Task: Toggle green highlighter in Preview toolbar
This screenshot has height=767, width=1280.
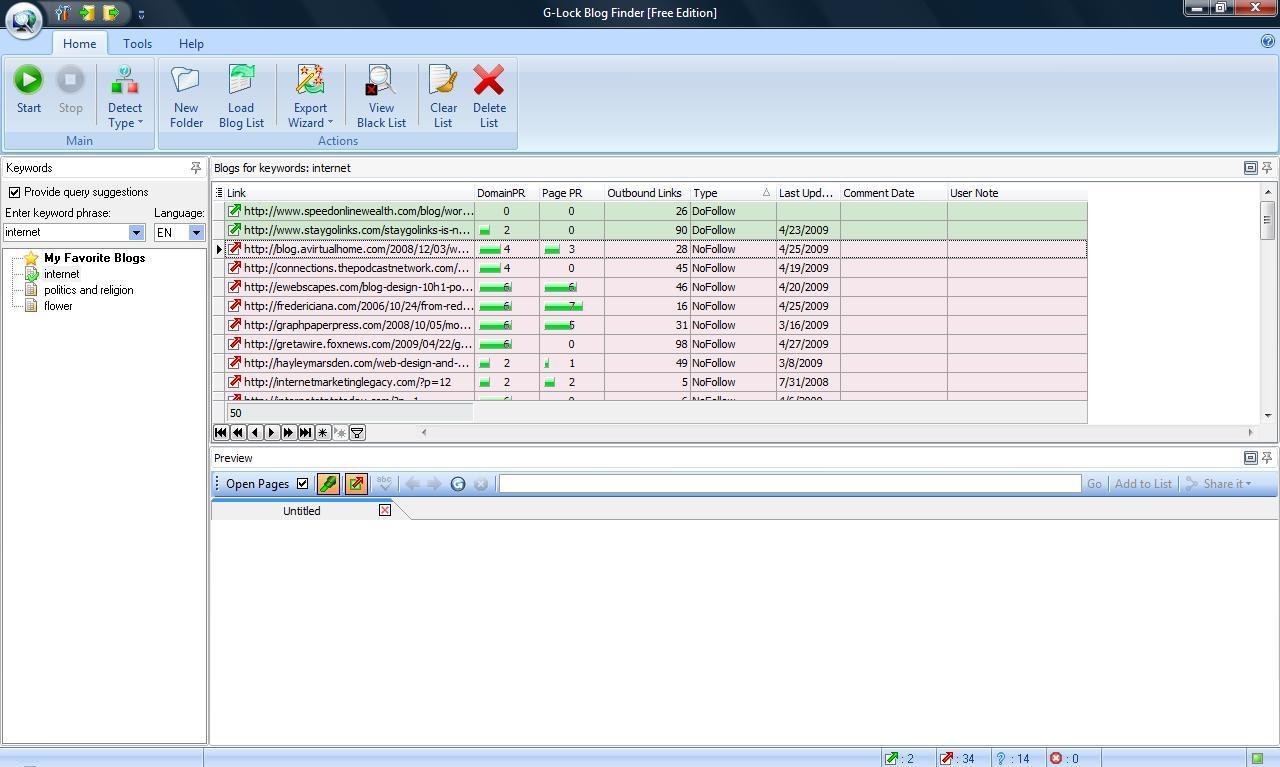Action: [328, 484]
